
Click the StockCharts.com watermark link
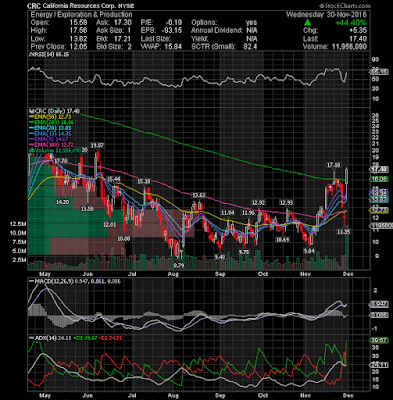tap(345, 6)
